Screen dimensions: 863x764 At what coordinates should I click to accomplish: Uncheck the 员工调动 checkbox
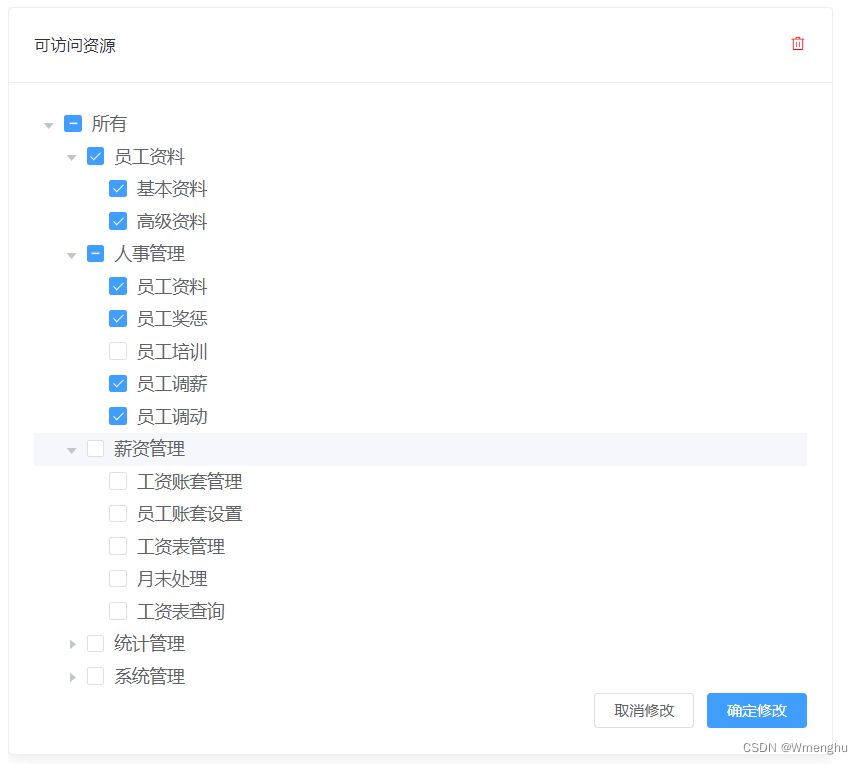[118, 416]
